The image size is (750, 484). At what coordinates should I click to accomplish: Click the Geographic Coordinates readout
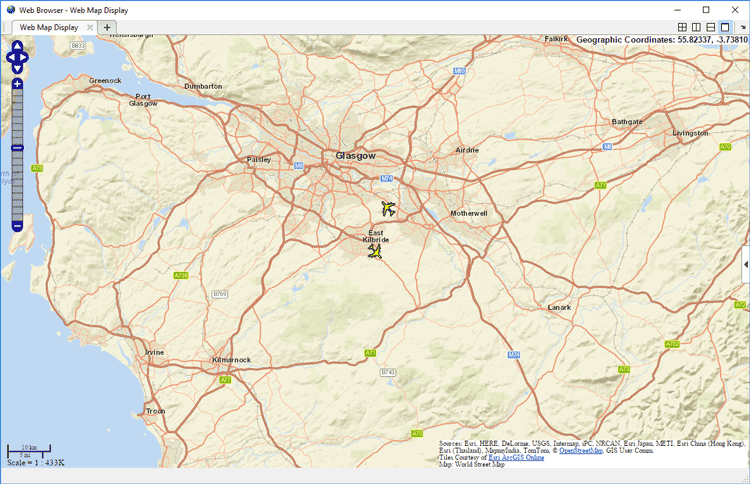(662, 40)
